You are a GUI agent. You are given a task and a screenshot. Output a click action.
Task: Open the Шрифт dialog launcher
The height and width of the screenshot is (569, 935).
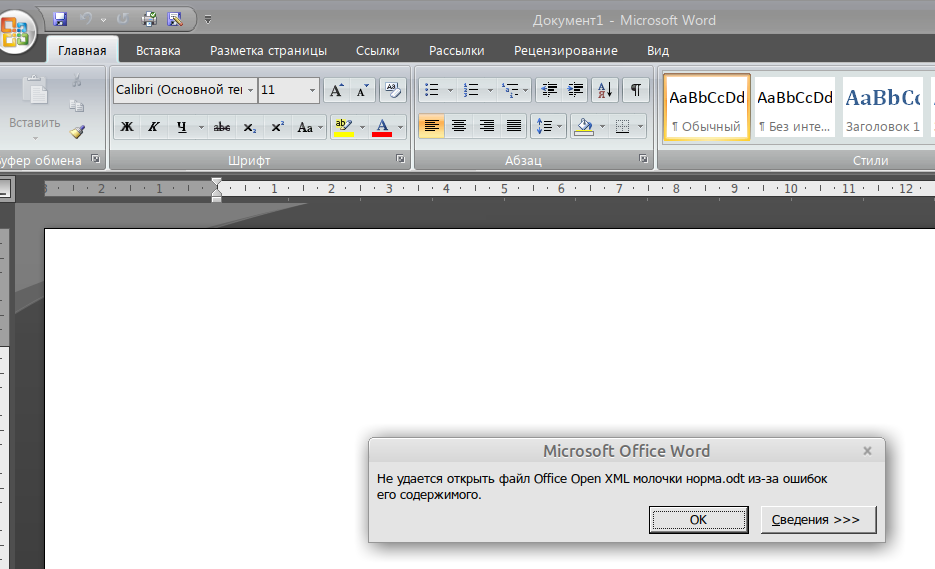400,159
